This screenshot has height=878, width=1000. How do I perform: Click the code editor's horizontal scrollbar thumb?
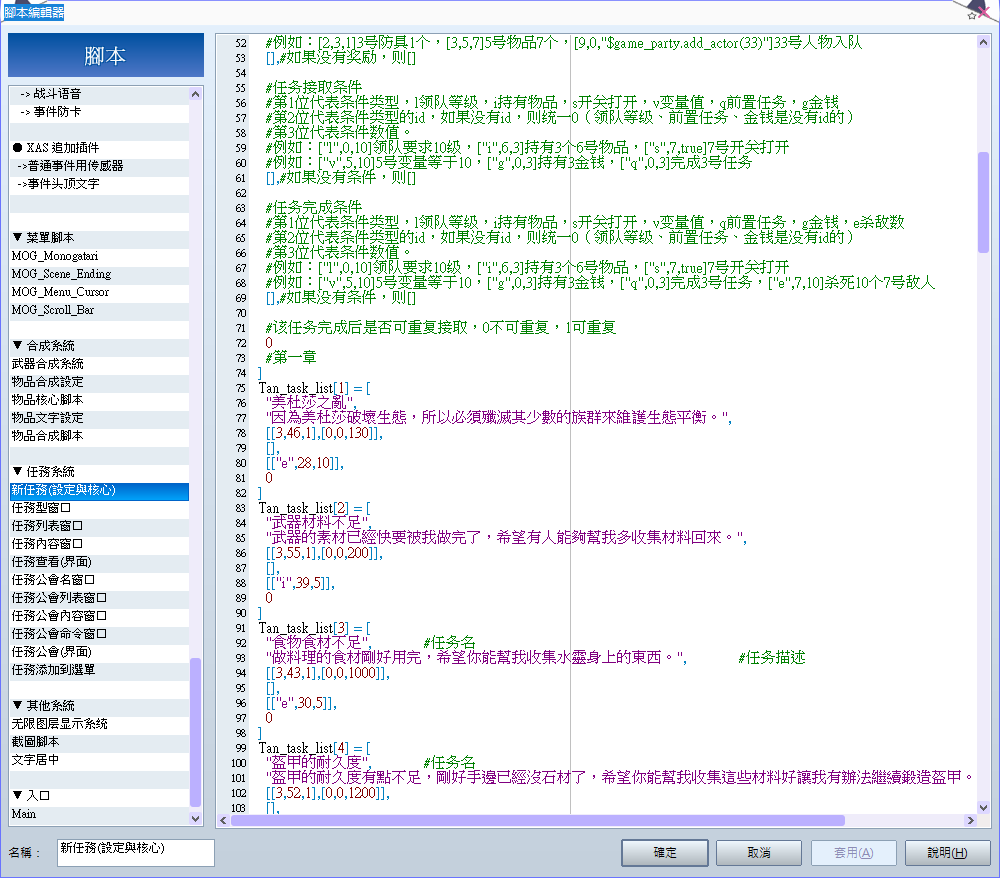(538, 821)
